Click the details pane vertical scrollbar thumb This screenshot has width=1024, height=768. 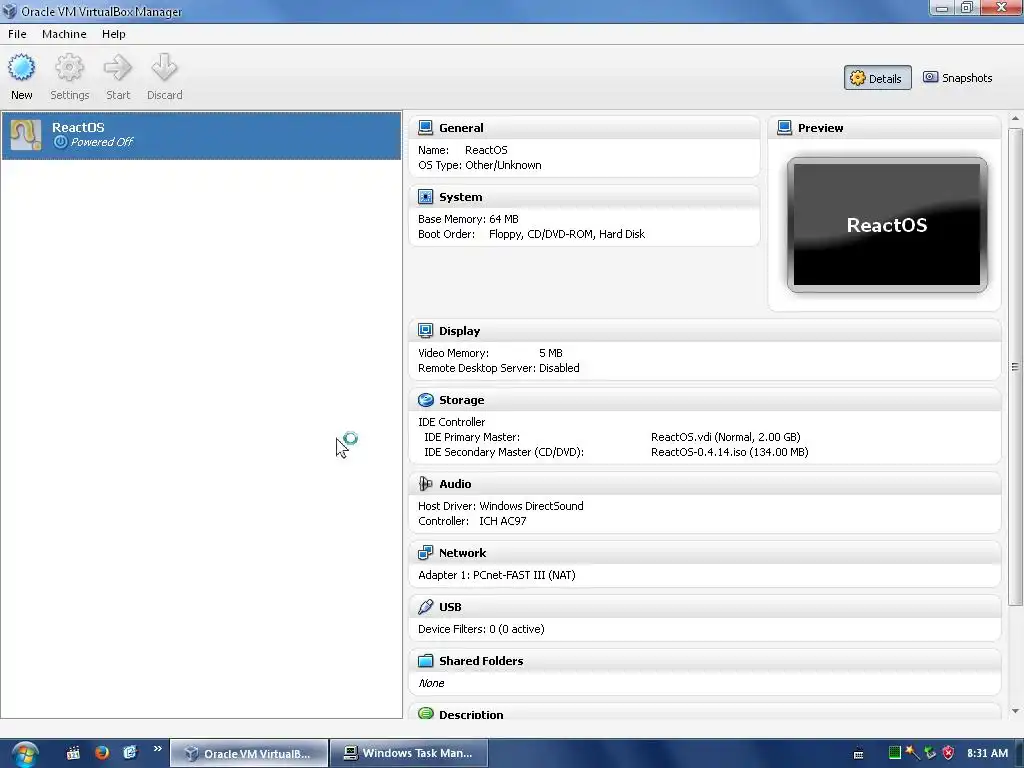click(1015, 366)
